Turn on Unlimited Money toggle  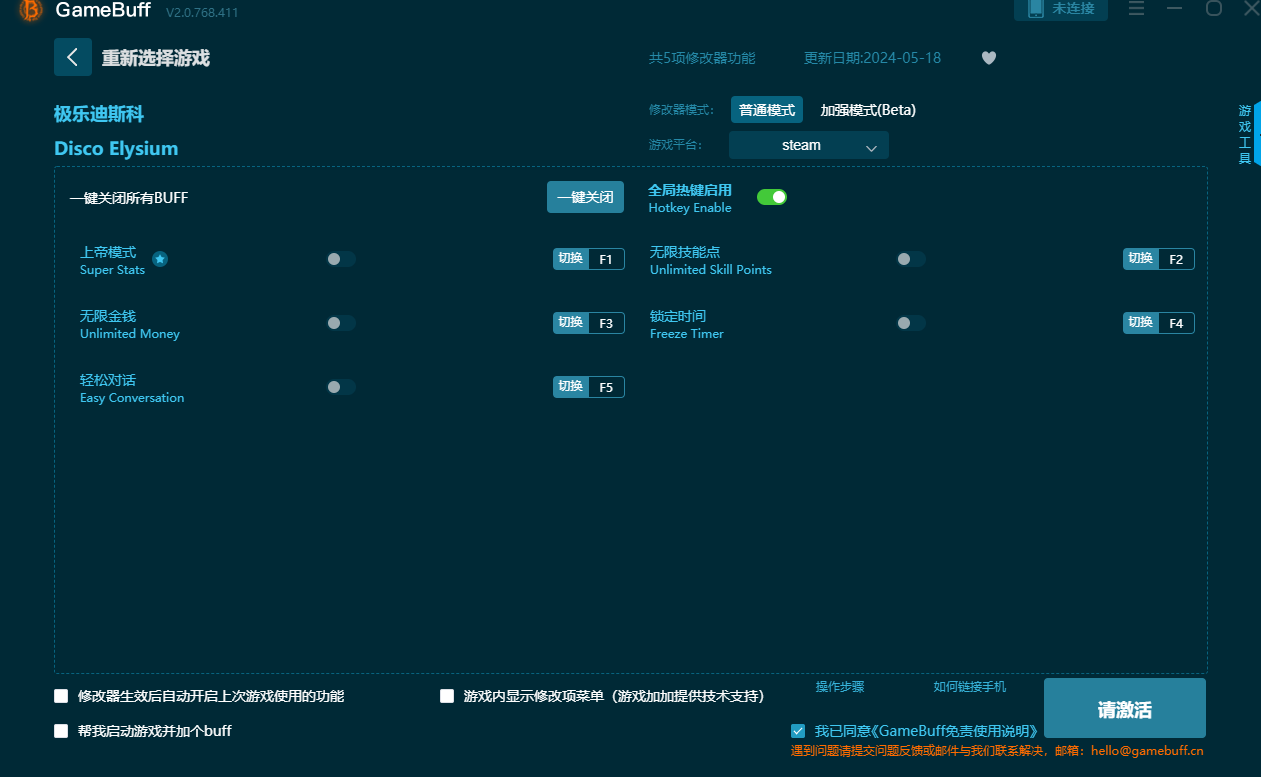[341, 323]
